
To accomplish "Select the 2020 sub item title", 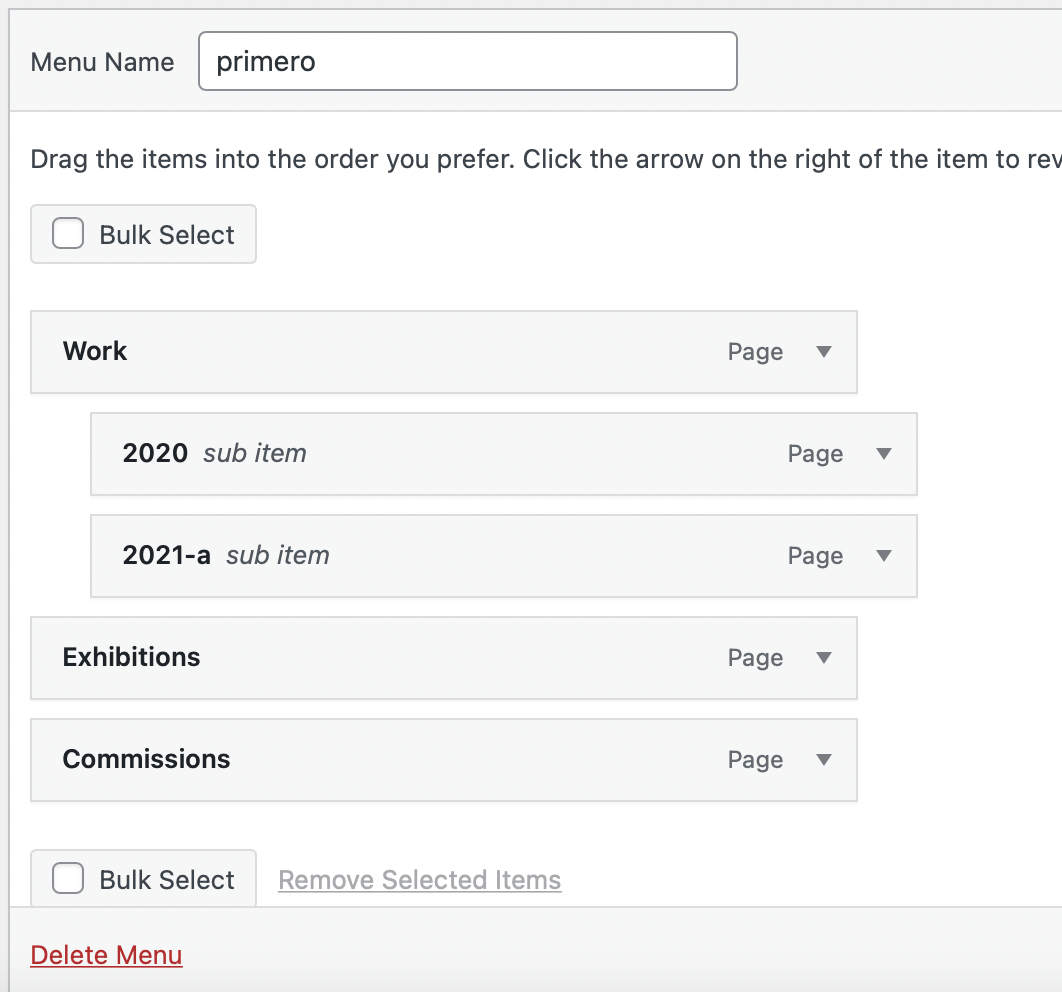I will (x=155, y=453).
